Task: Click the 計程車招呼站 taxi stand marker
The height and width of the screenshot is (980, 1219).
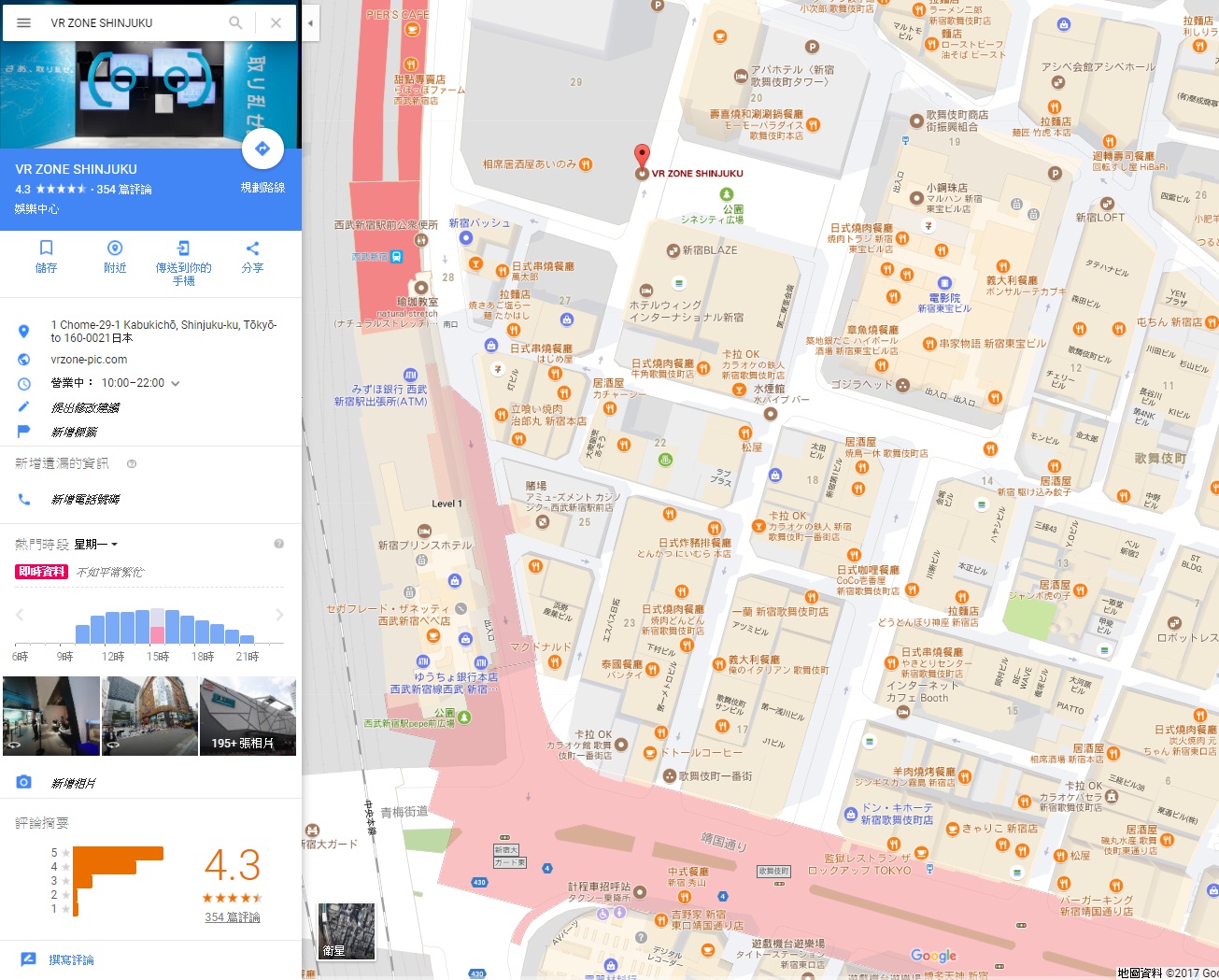Action: pos(640,892)
